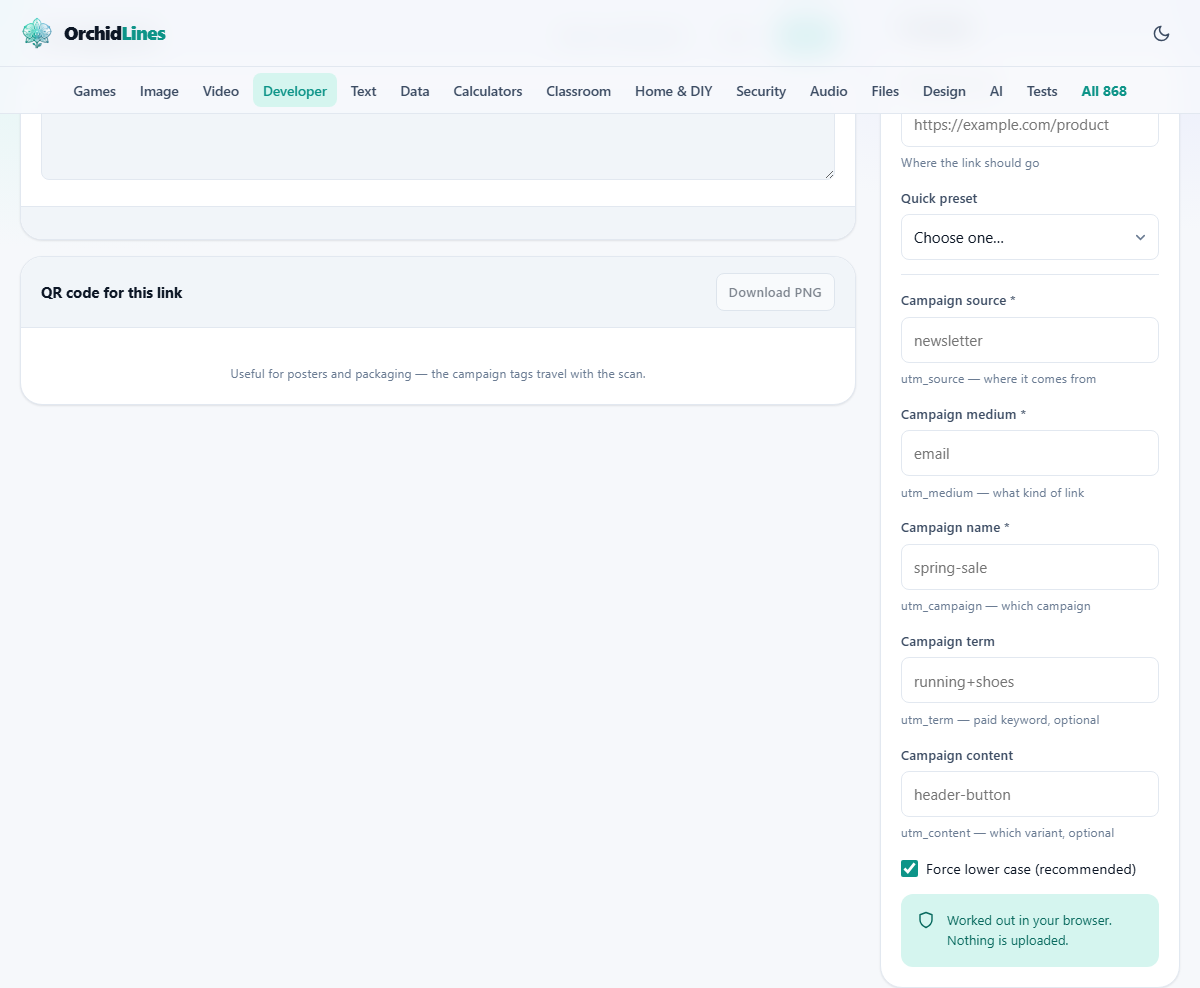
Task: Focus the Campaign name field
Action: [x=1030, y=567]
